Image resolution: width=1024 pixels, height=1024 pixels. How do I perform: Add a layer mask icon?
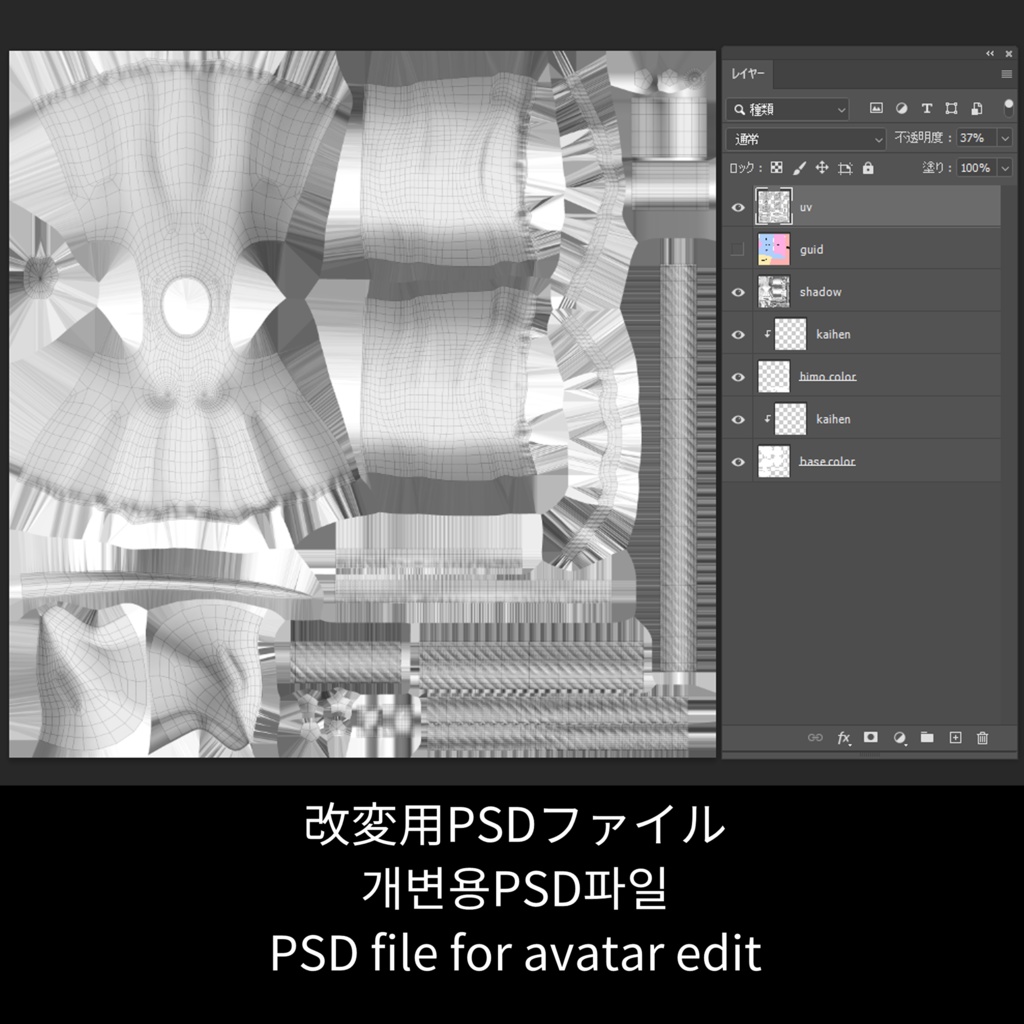coord(871,737)
